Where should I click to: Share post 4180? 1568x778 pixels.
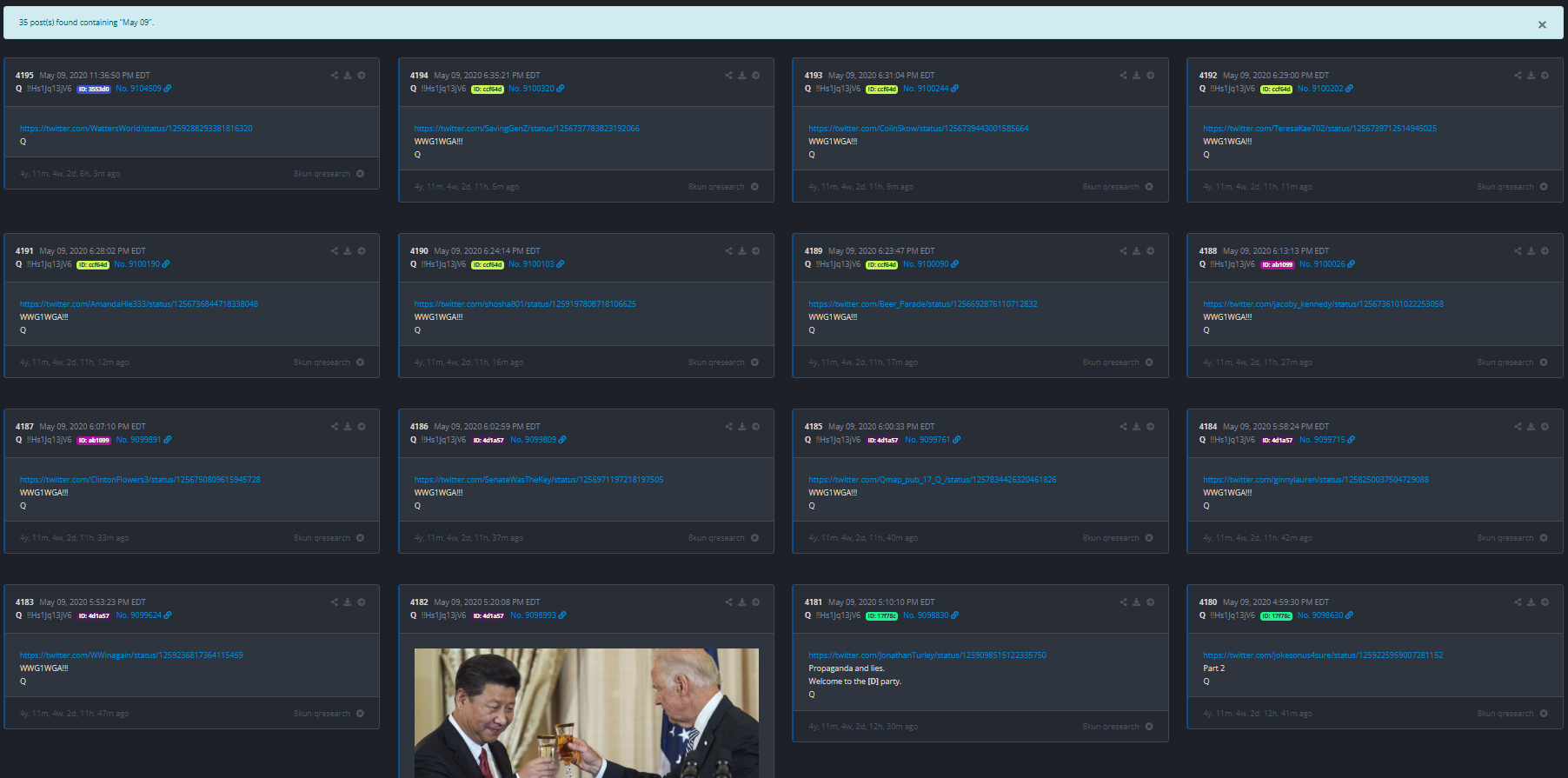click(1518, 602)
